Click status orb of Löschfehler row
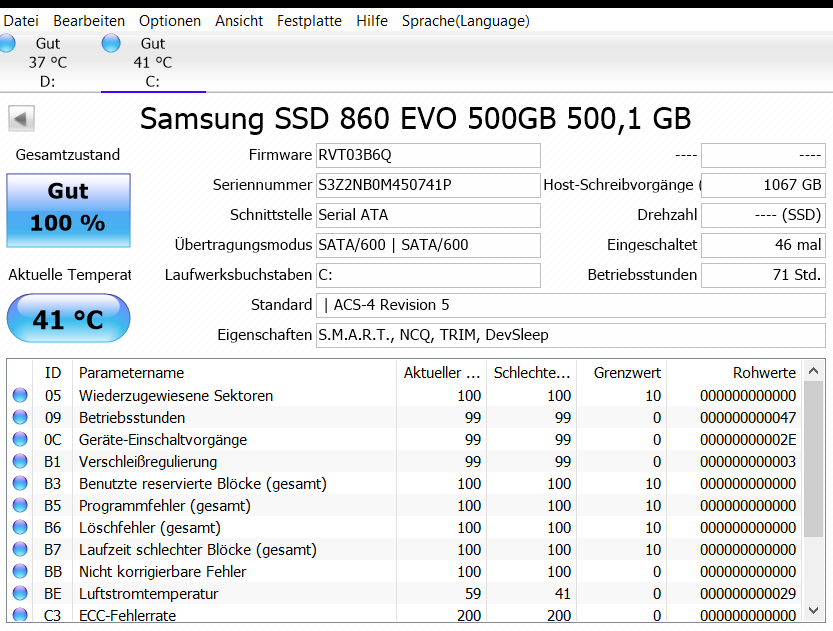Image resolution: width=833 pixels, height=631 pixels. click(x=20, y=527)
